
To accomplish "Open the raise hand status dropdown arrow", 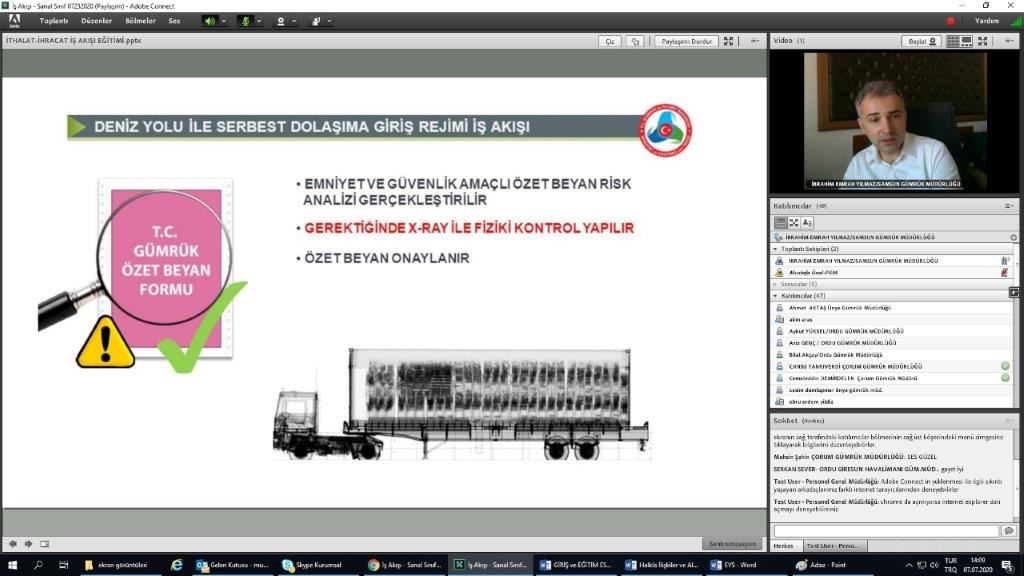I will coord(330,20).
